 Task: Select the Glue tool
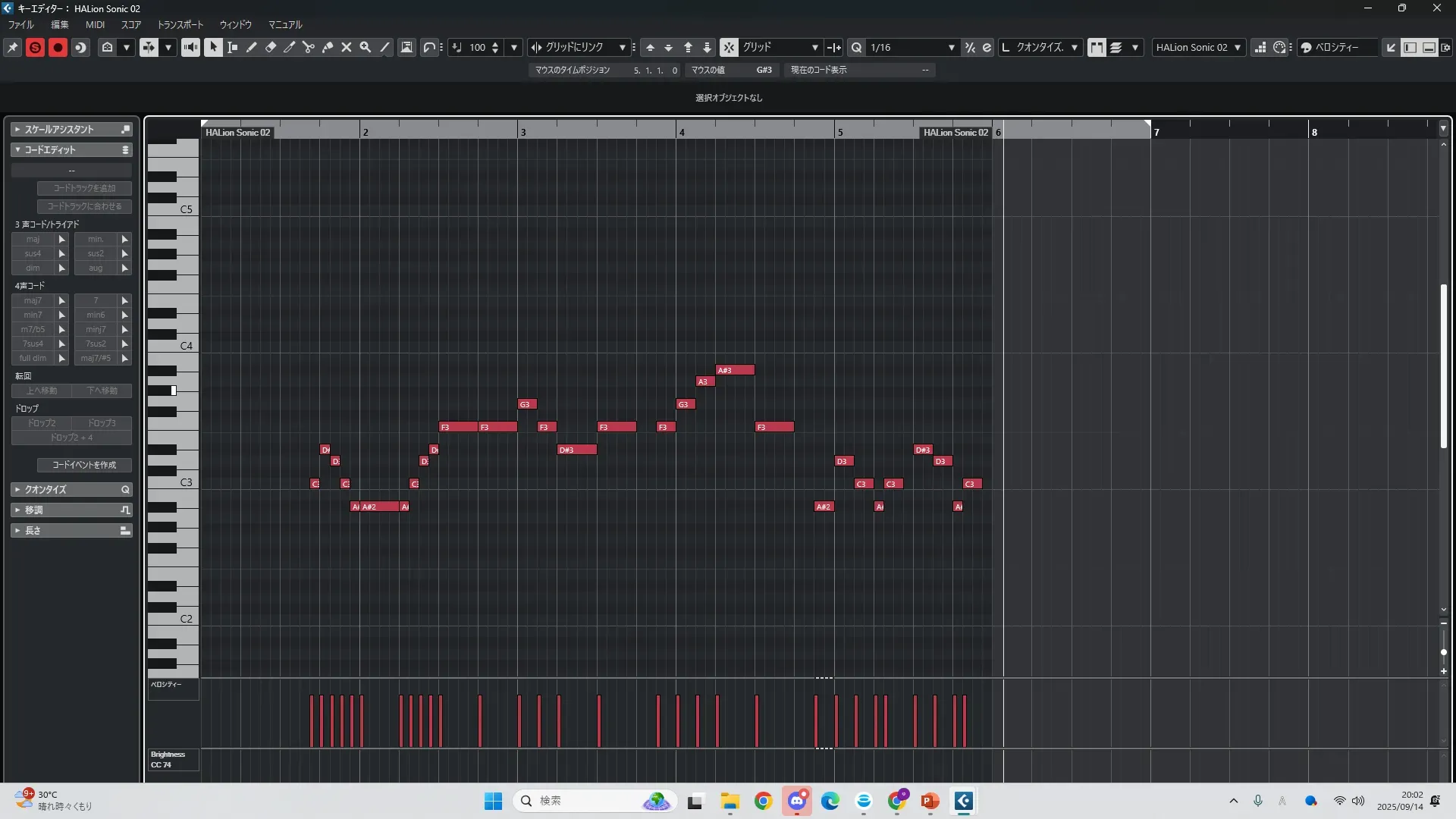(x=328, y=48)
